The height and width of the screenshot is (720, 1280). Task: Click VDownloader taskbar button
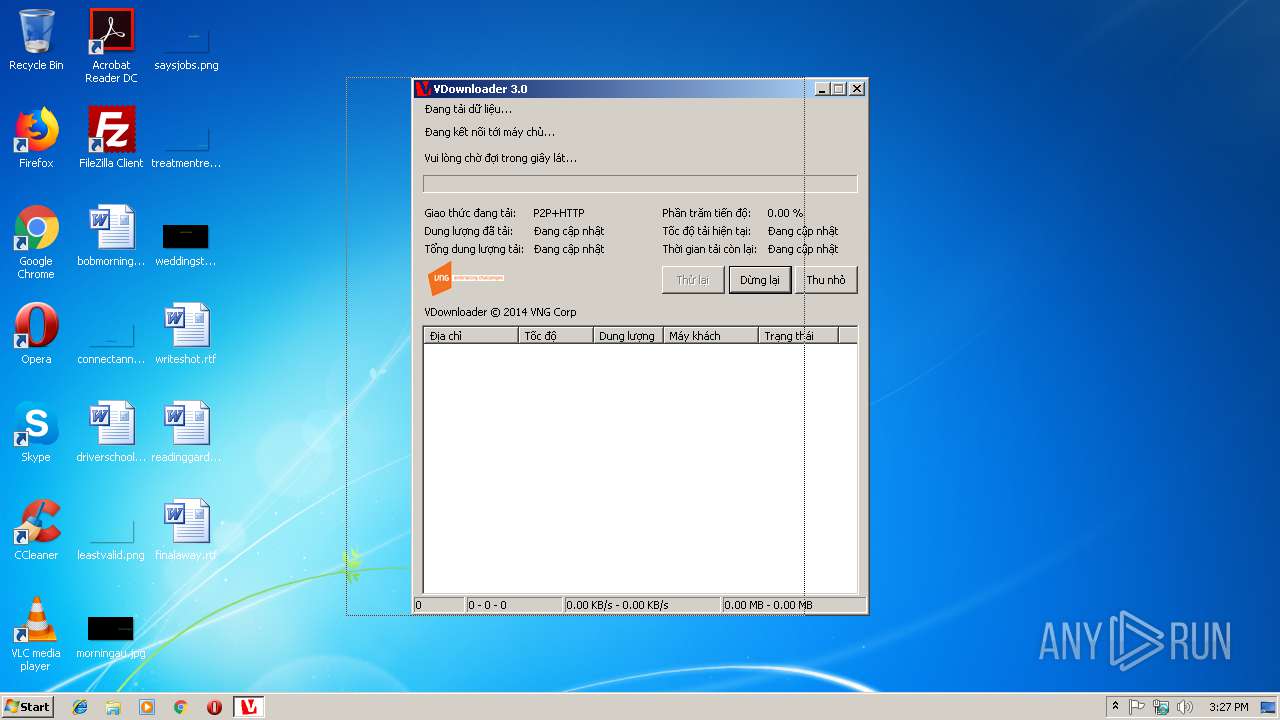tap(249, 706)
